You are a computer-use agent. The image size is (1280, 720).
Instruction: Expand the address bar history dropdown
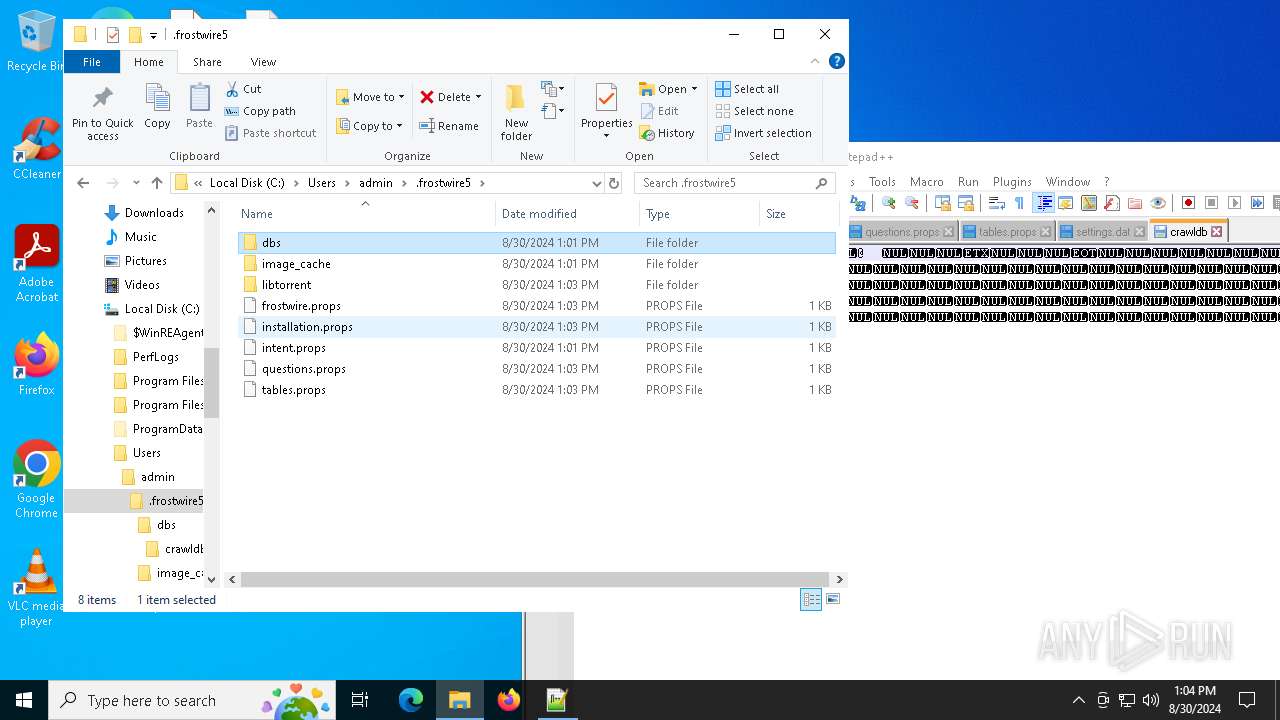click(596, 183)
